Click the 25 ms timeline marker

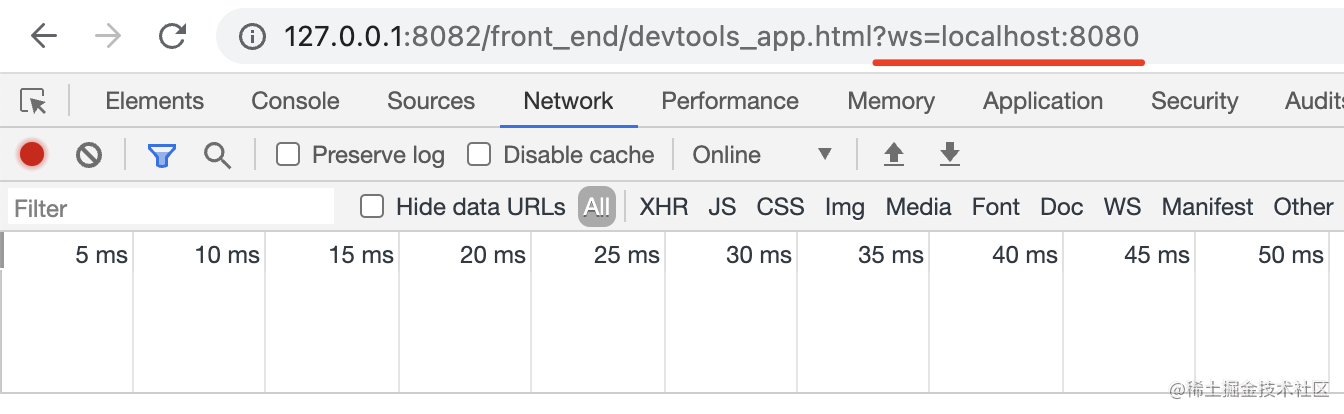(x=626, y=255)
